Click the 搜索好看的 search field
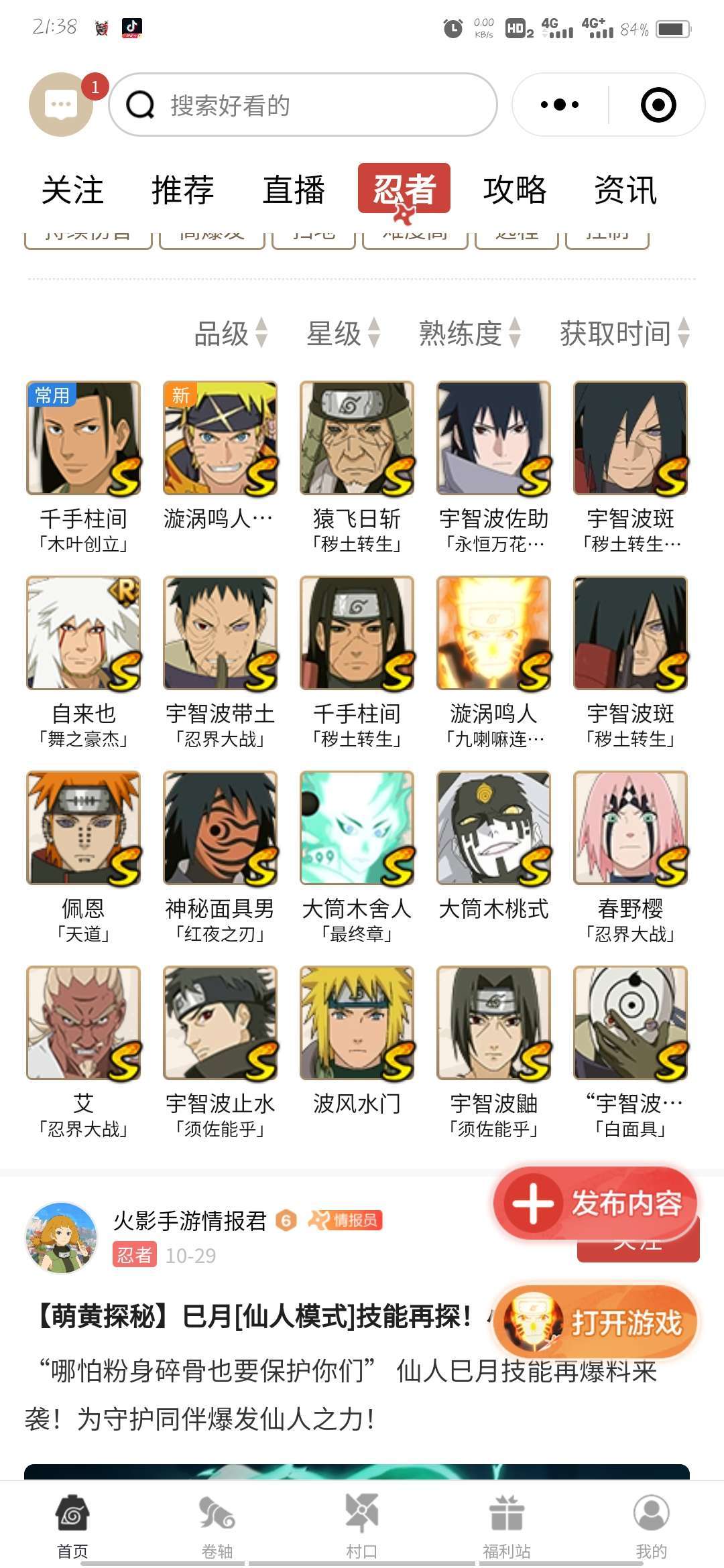The height and width of the screenshot is (1568, 724). 303,105
